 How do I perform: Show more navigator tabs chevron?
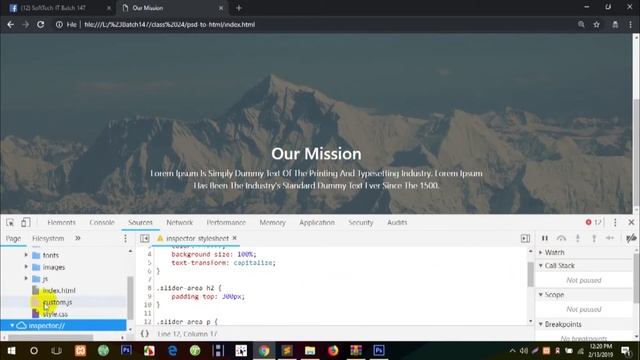point(78,238)
